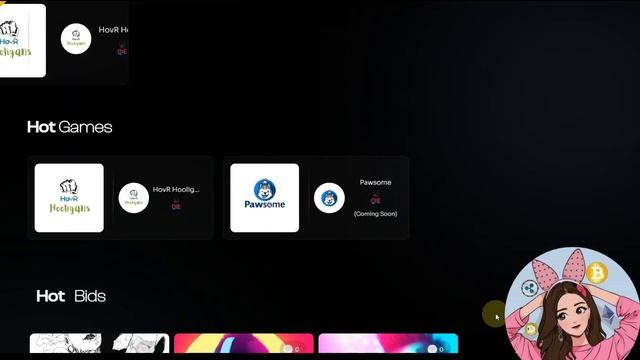This screenshot has height=360, width=640.
Task: Select the 'HovR Hoolig...' title in Hot Games
Action: pos(176,189)
